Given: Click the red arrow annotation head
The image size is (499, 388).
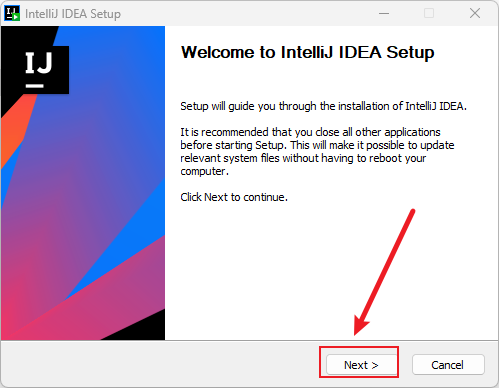Looking at the screenshot, I should (360, 325).
